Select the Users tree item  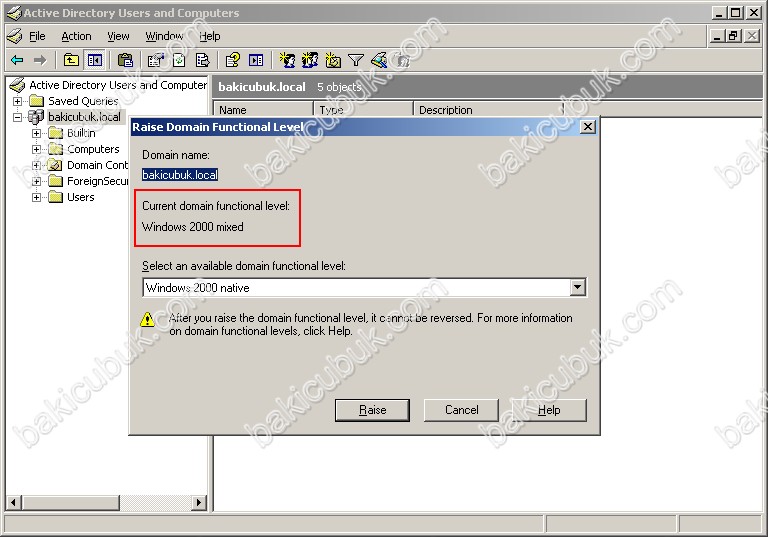coord(81,197)
